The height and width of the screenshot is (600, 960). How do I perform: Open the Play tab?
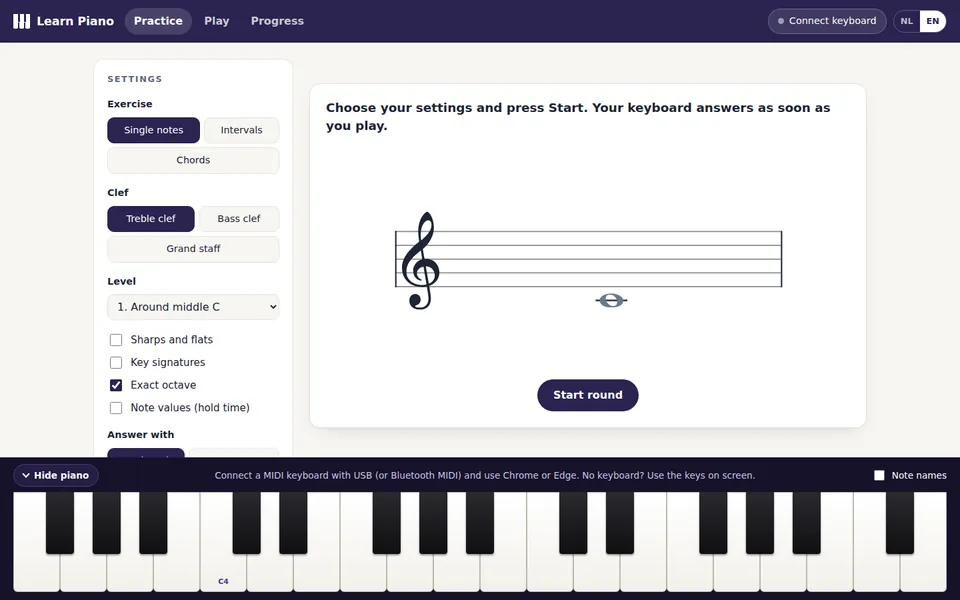pos(217,21)
